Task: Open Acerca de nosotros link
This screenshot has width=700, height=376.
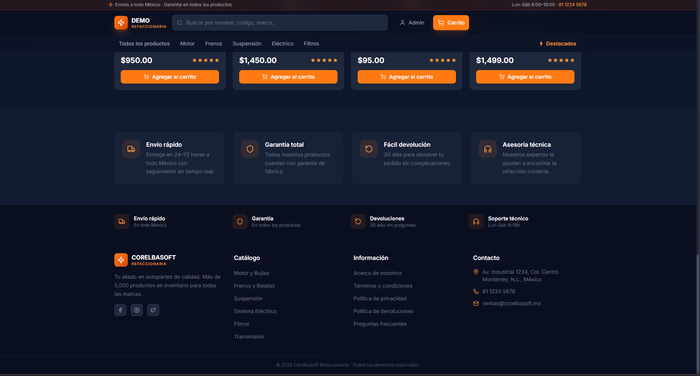Action: 378,273
